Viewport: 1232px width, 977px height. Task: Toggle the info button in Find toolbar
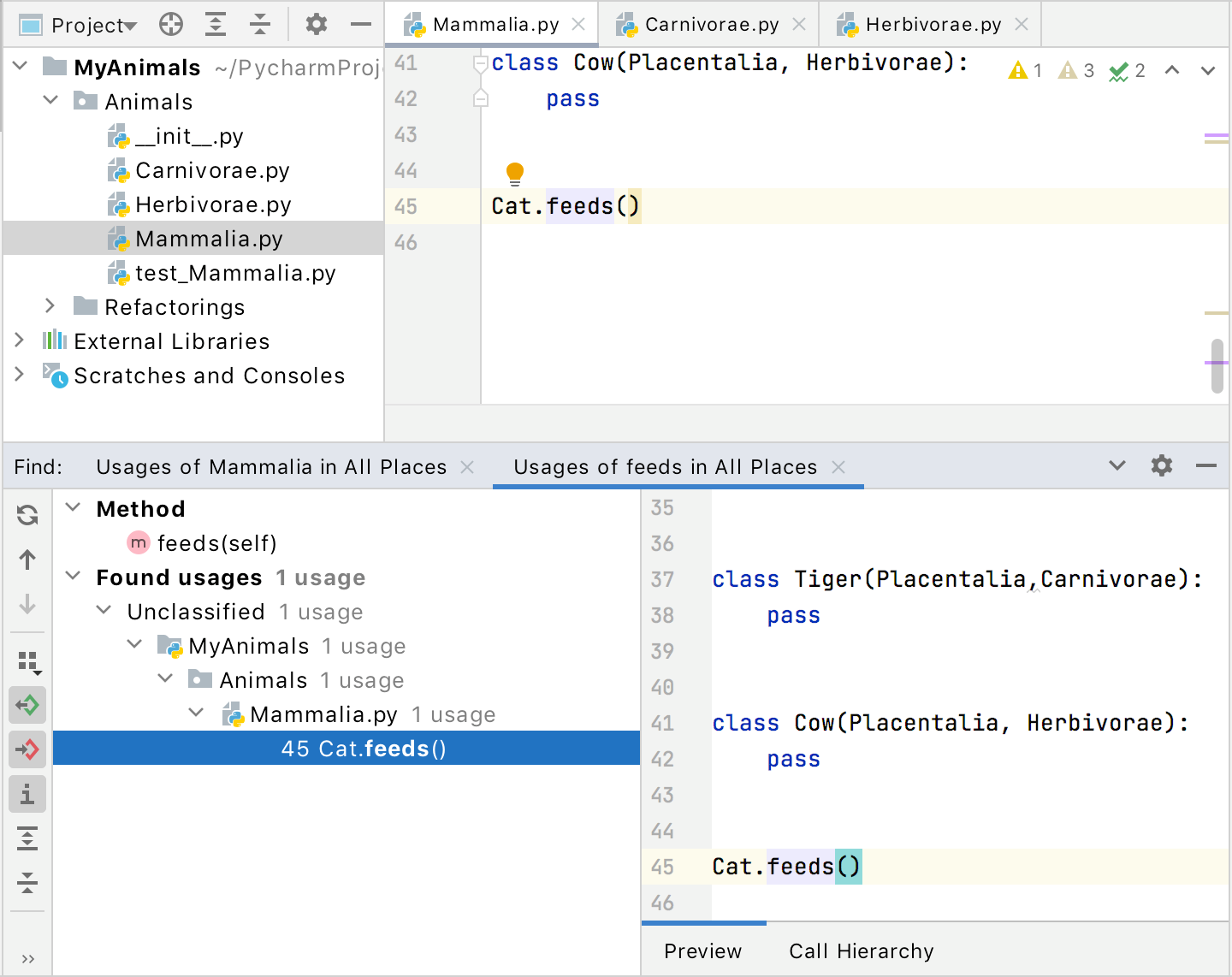[27, 795]
